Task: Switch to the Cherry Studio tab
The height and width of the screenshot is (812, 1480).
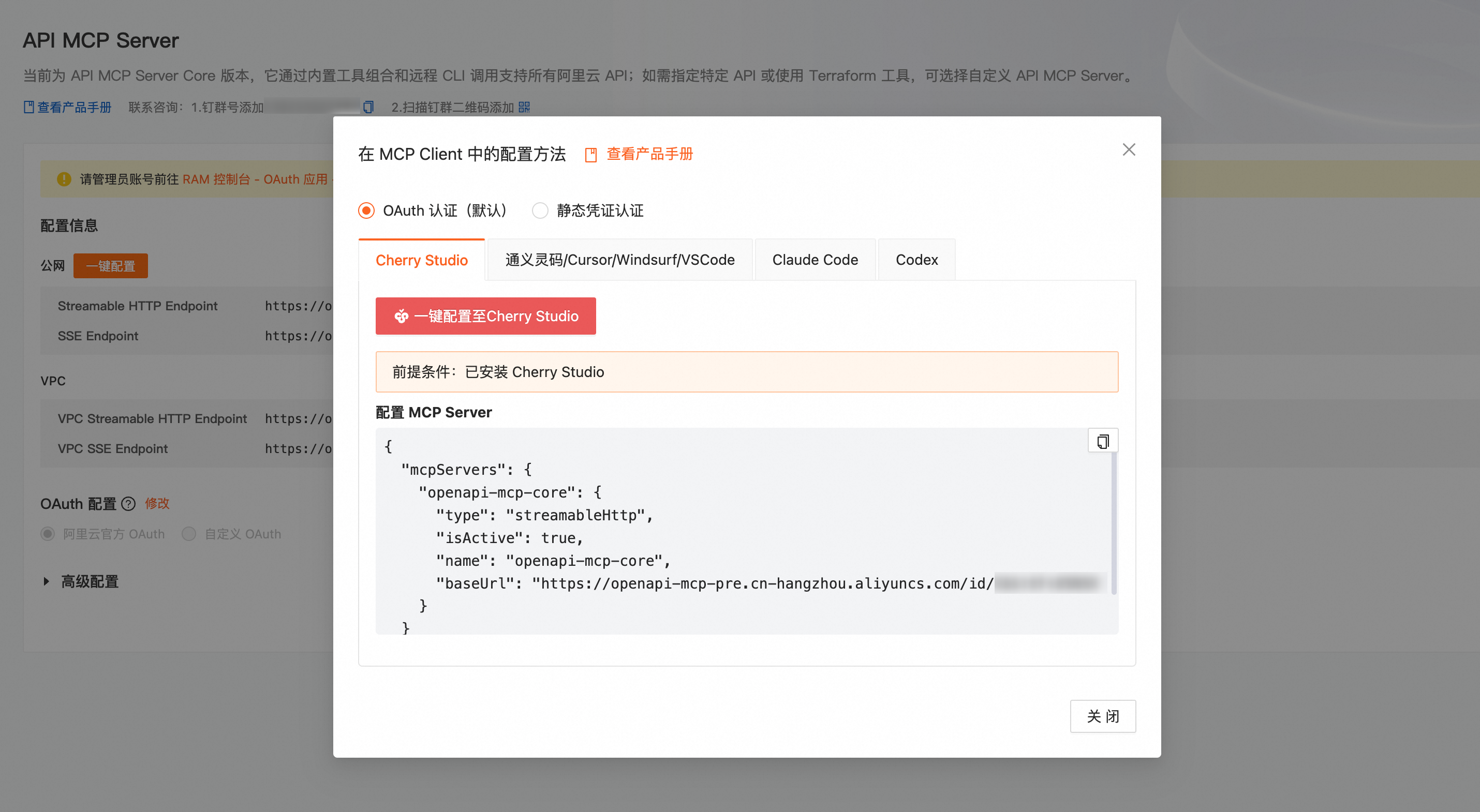Action: [x=422, y=260]
